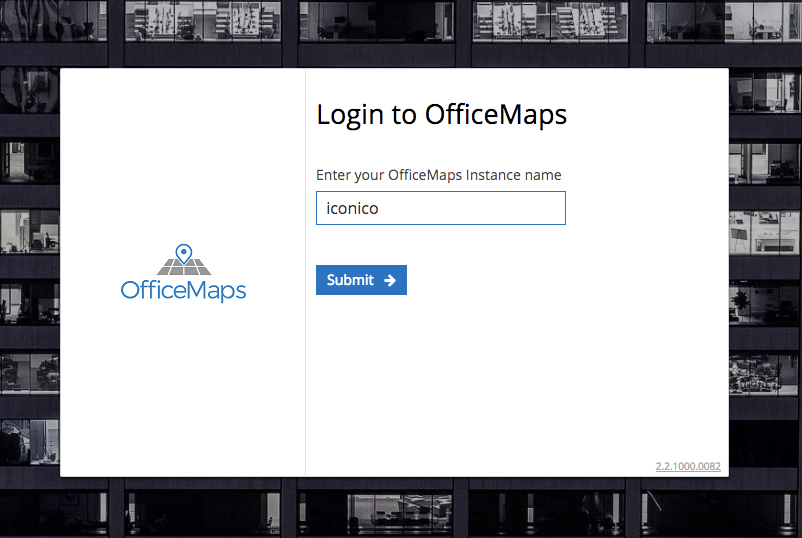Select the 'Login to OfficeMaps' heading
This screenshot has width=802, height=538.
[441, 115]
